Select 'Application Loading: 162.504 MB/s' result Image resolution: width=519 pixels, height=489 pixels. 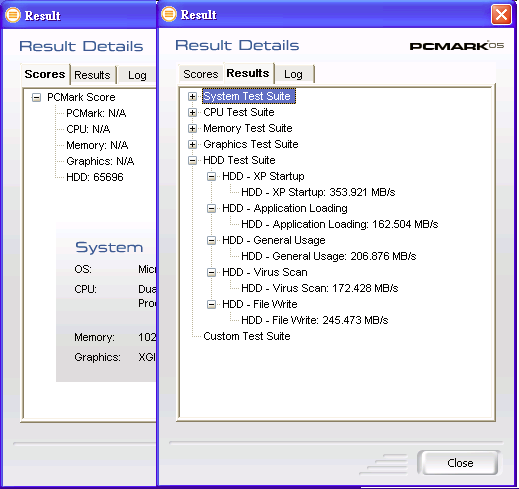point(340,224)
